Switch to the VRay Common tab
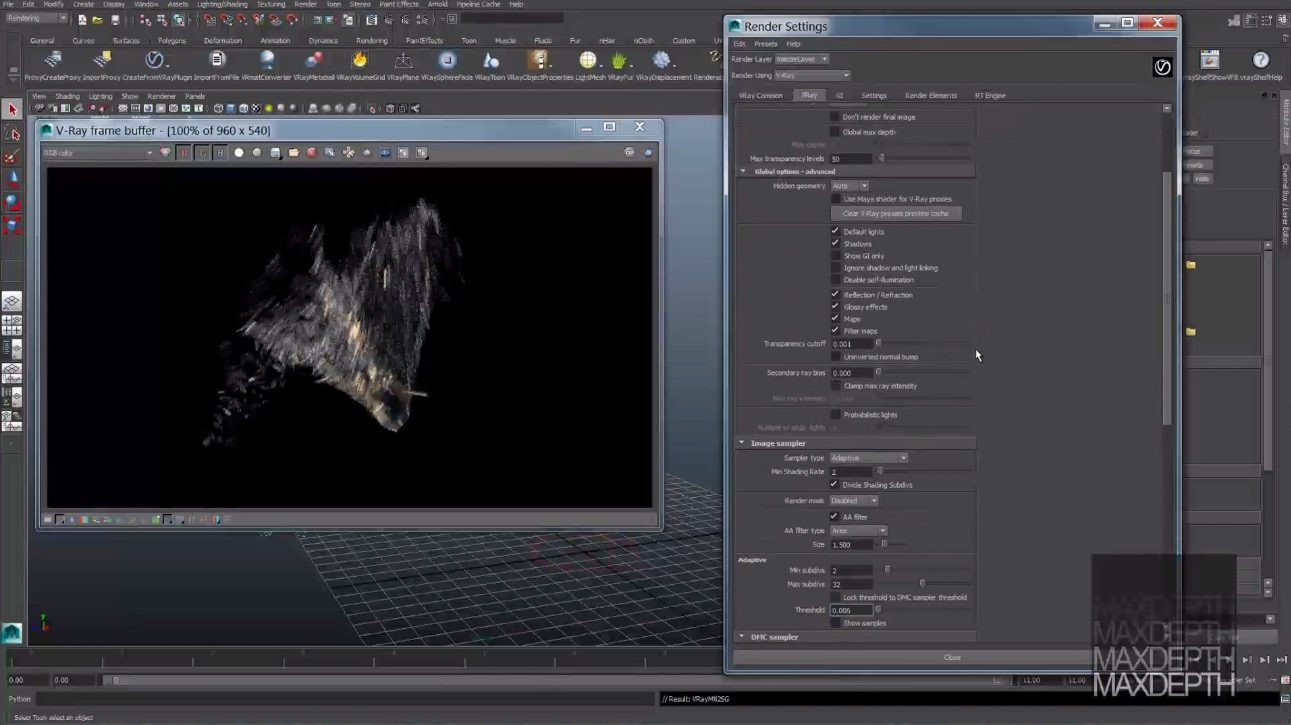1291x725 pixels. pos(761,96)
